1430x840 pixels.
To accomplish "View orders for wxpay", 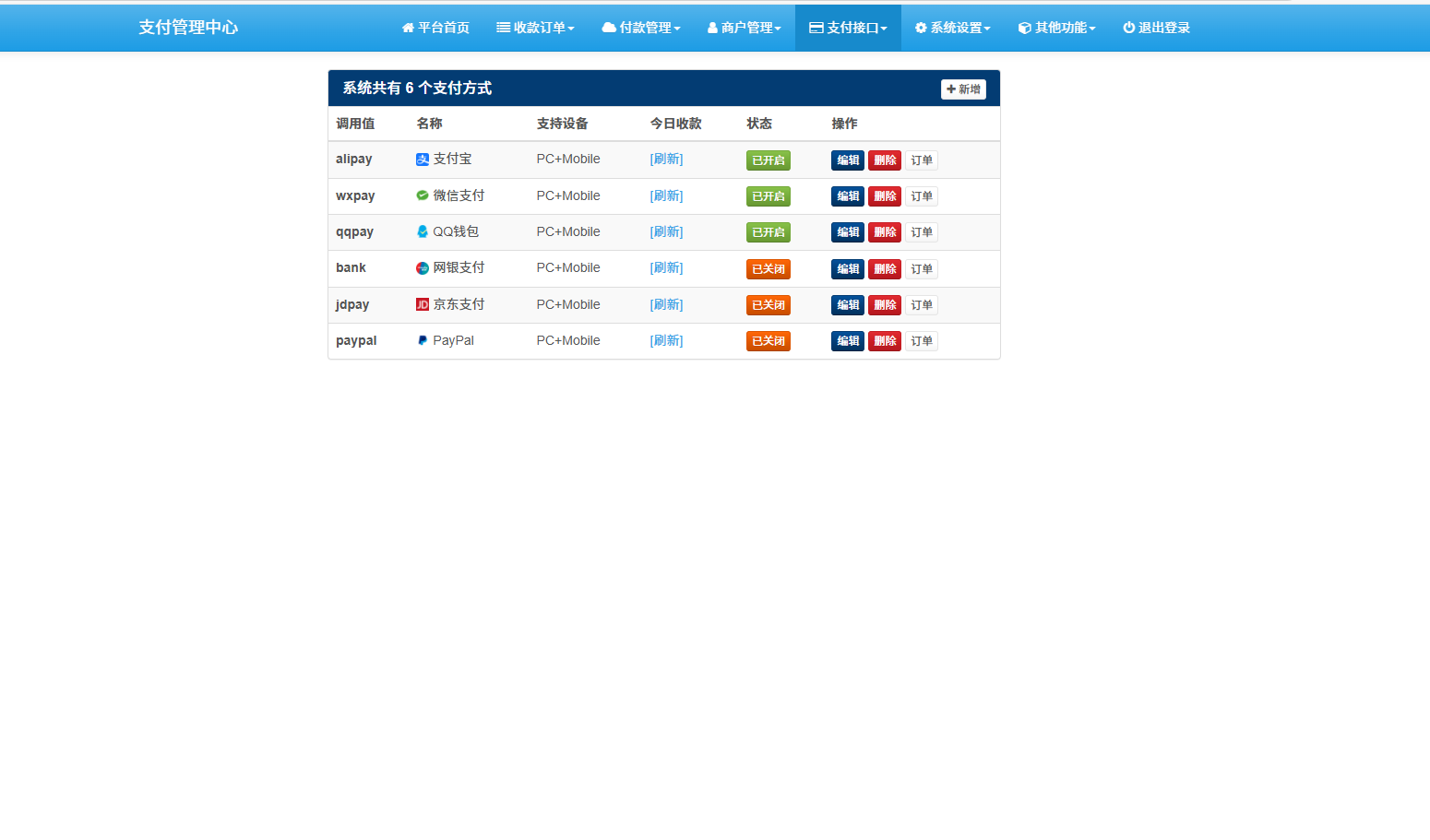I will (x=922, y=196).
